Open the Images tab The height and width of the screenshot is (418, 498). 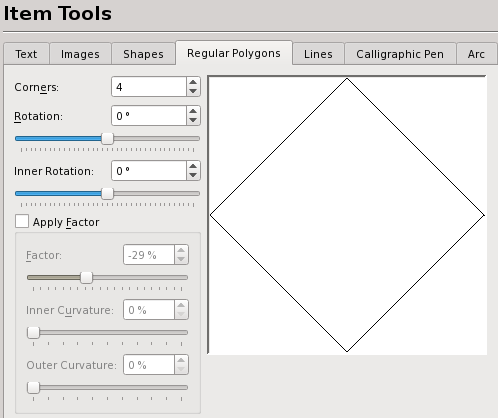(80, 54)
